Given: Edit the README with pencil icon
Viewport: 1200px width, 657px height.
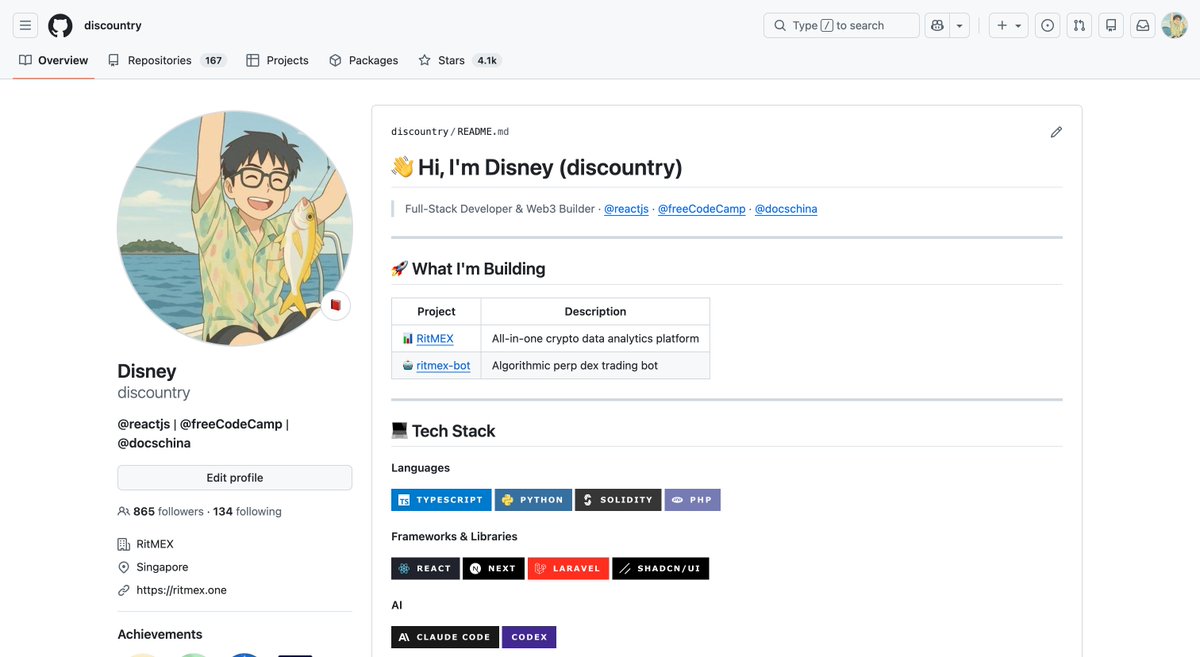Looking at the screenshot, I should (1056, 132).
